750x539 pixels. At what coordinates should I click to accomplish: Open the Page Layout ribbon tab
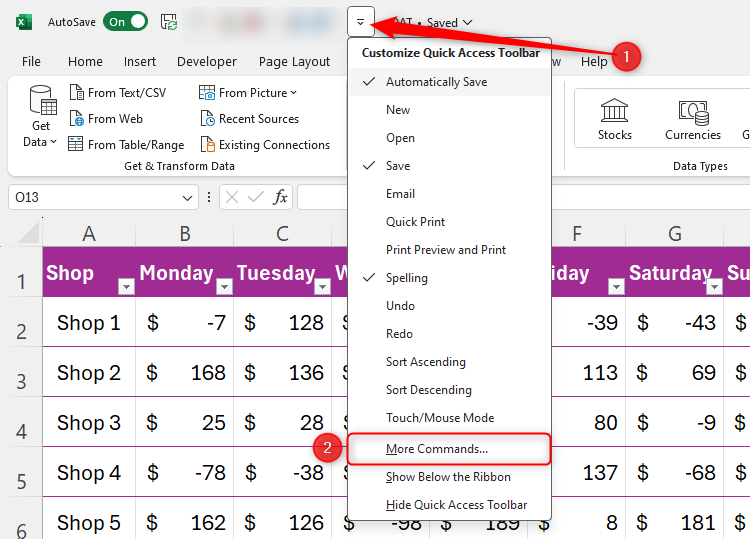click(294, 61)
